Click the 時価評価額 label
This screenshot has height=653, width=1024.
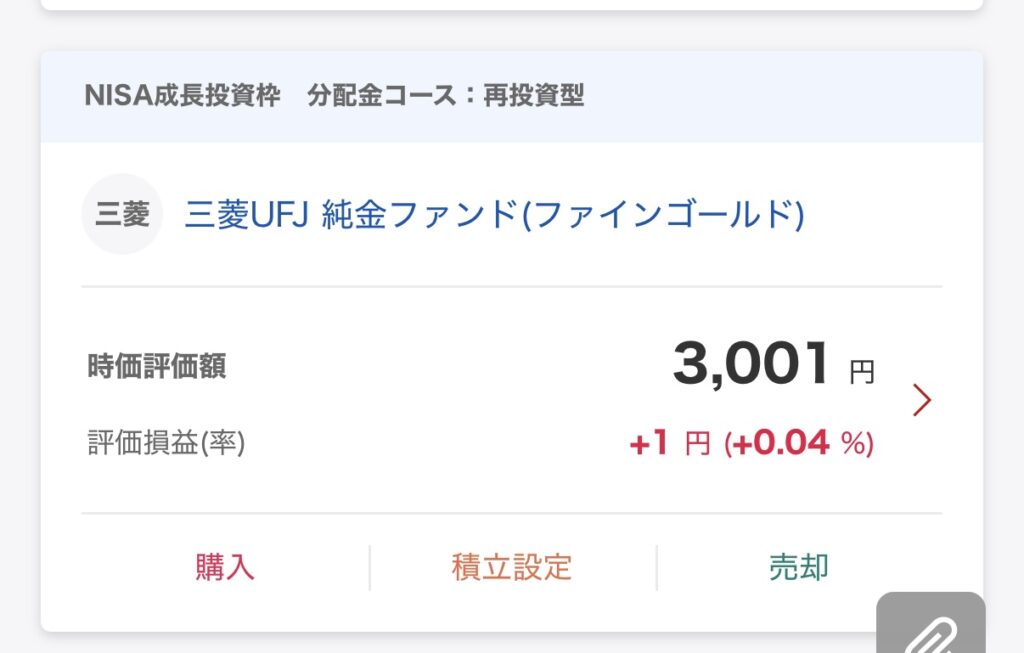(x=157, y=366)
